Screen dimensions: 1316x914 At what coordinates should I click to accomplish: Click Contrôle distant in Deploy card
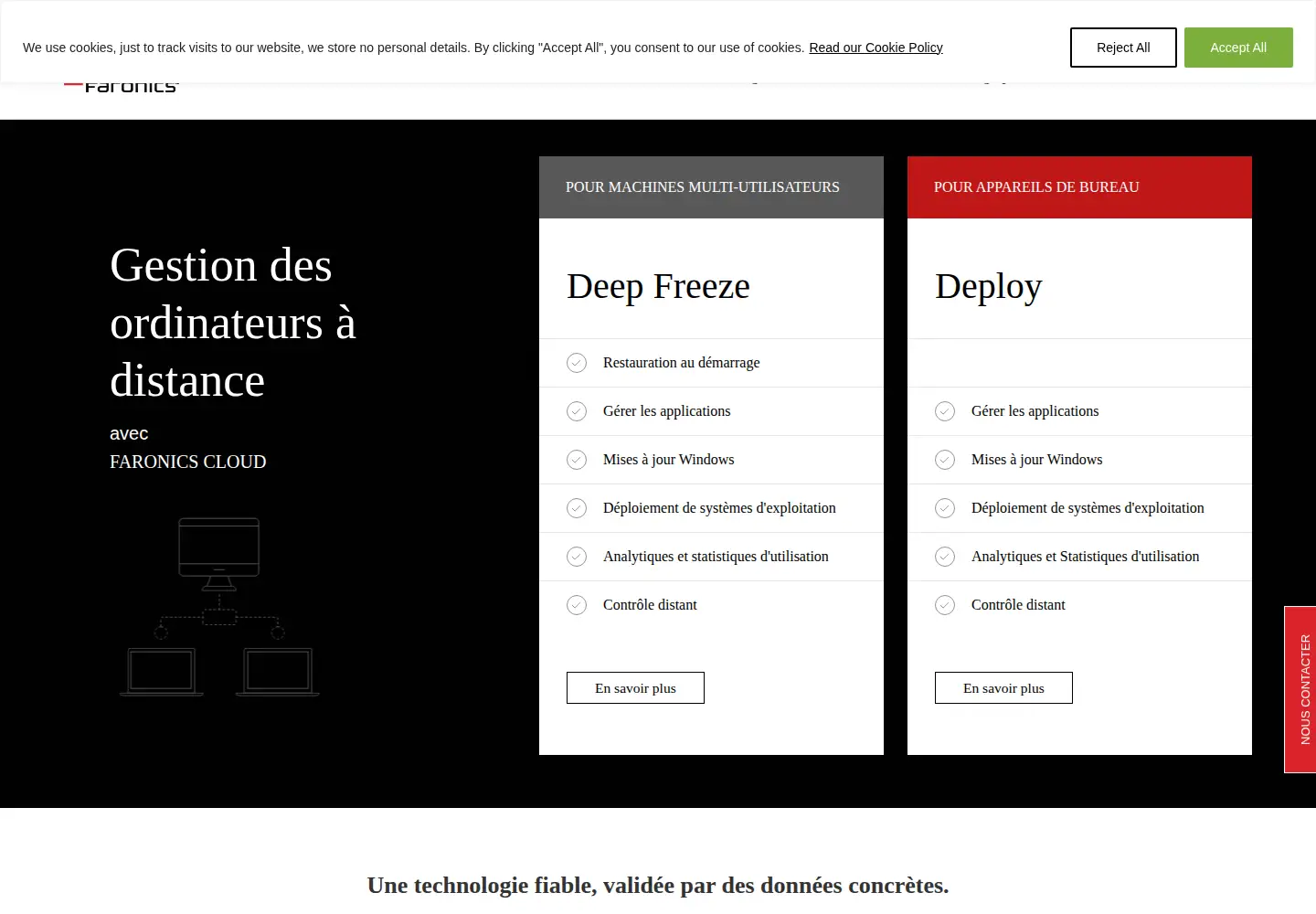1018,605
